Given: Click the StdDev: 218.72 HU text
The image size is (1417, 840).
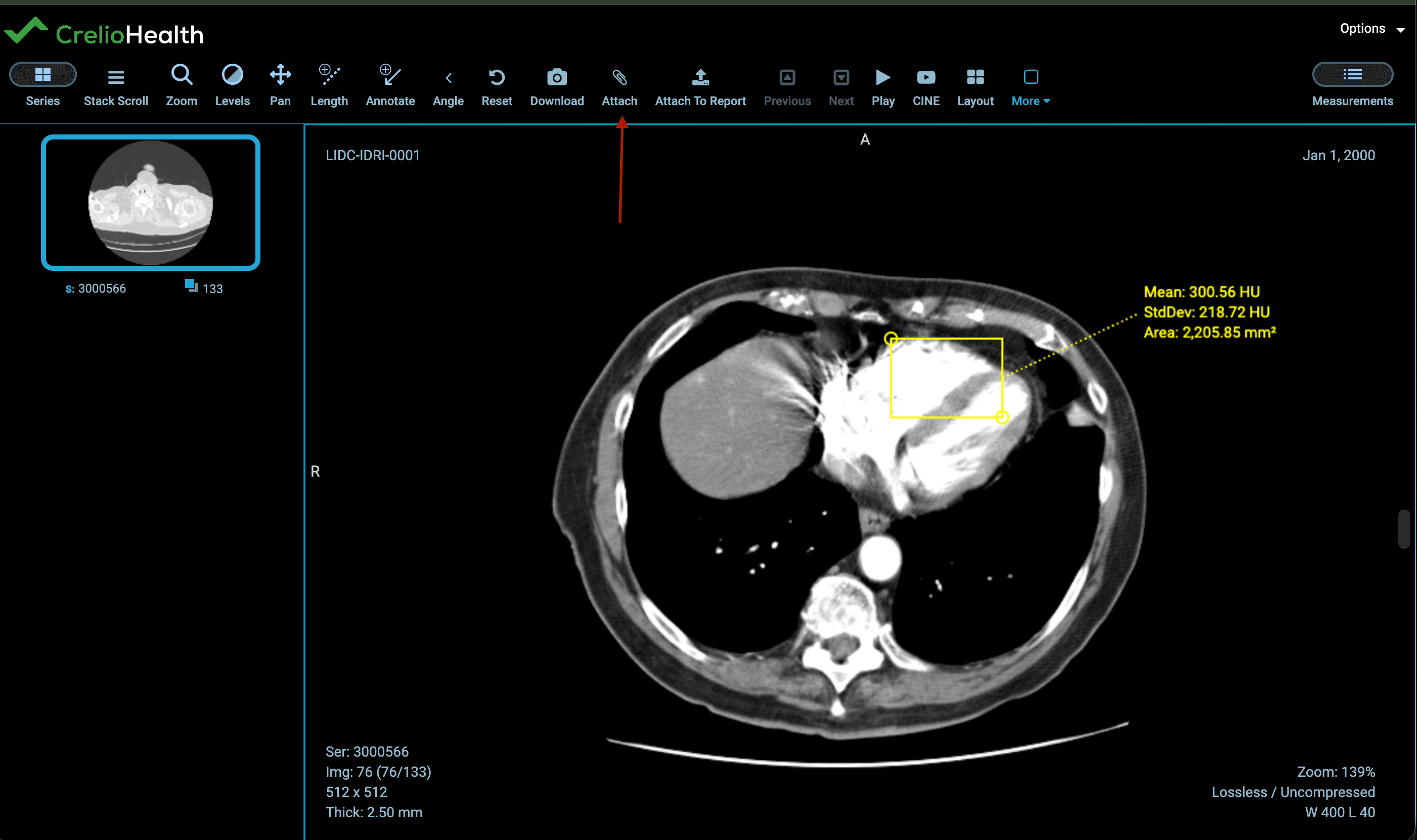Looking at the screenshot, I should point(1206,312).
